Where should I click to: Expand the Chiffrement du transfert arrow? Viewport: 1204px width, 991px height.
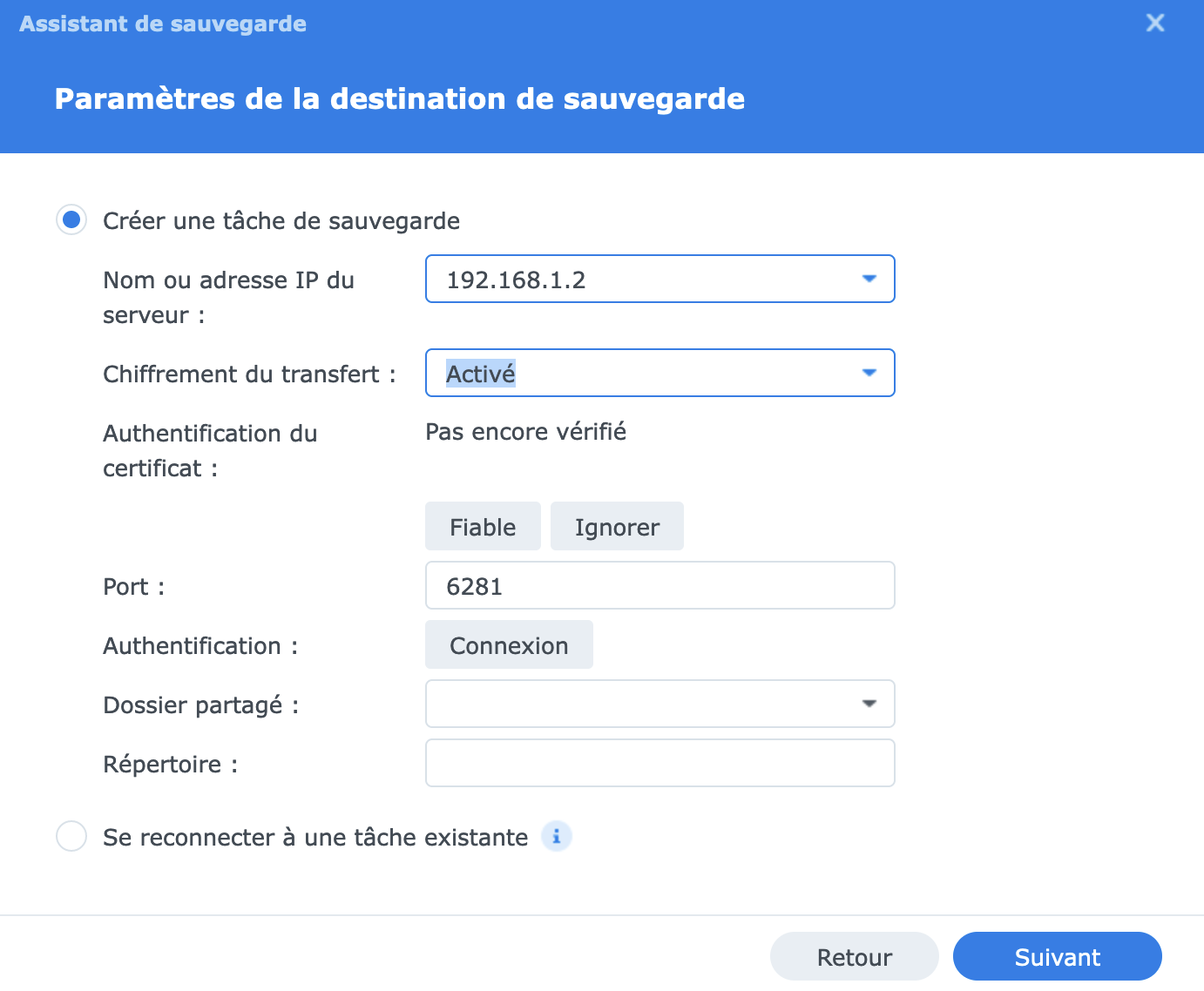tap(869, 373)
